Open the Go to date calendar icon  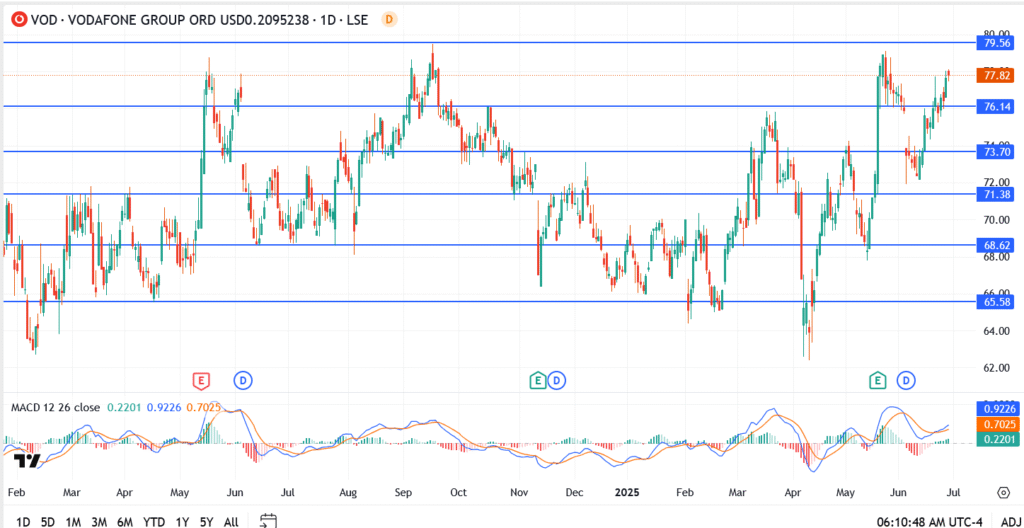pyautogui.click(x=267, y=520)
